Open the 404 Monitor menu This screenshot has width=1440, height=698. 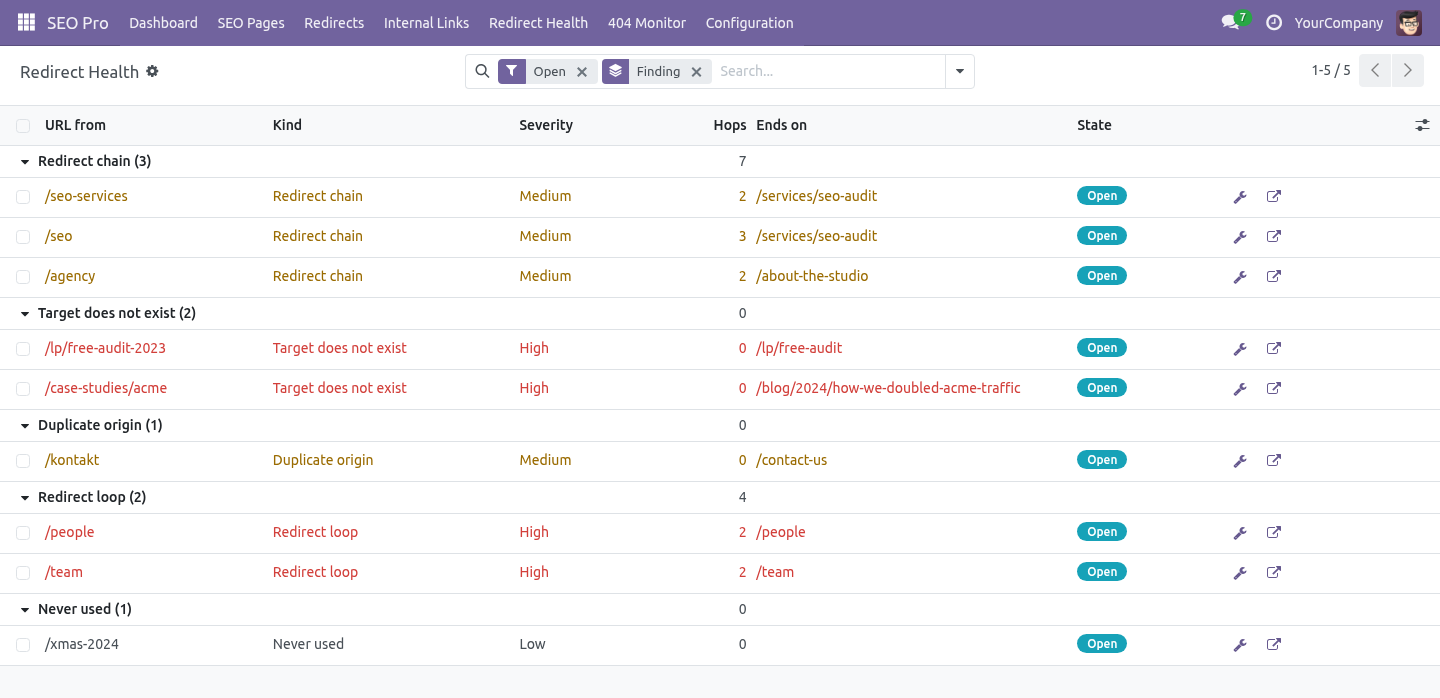click(x=647, y=22)
